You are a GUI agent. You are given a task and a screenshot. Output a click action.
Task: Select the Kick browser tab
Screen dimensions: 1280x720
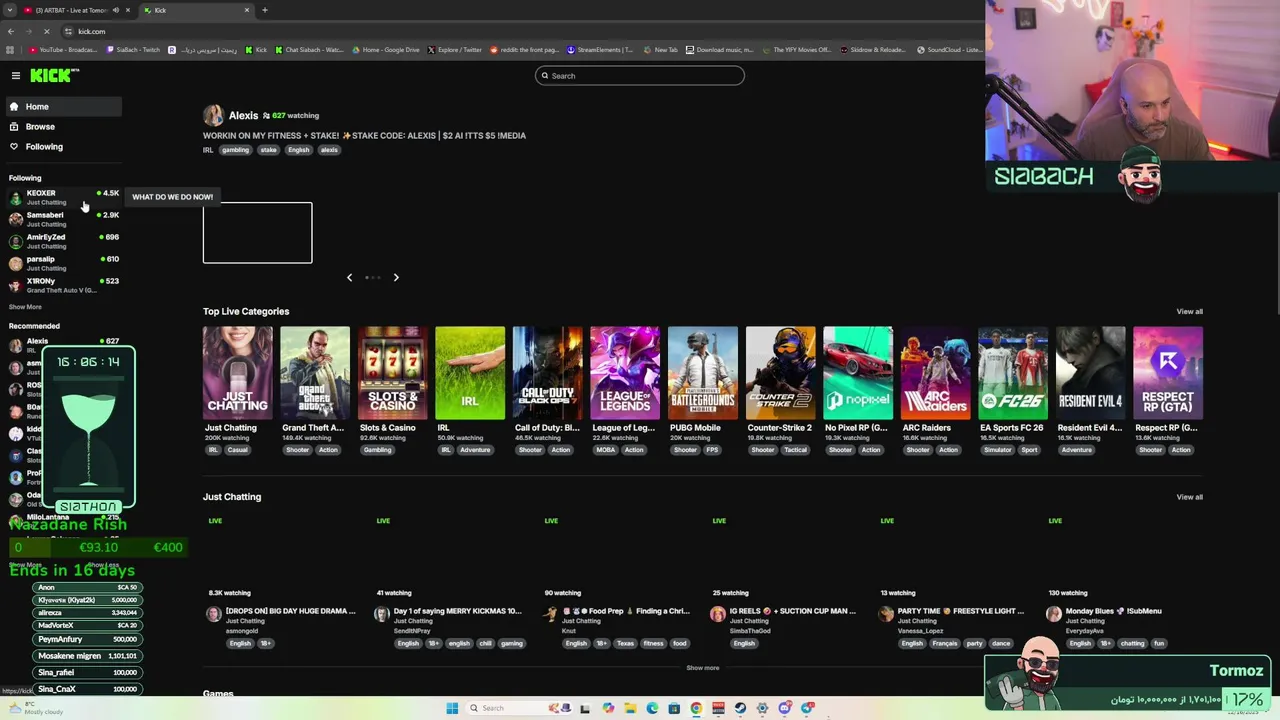pyautogui.click(x=196, y=10)
